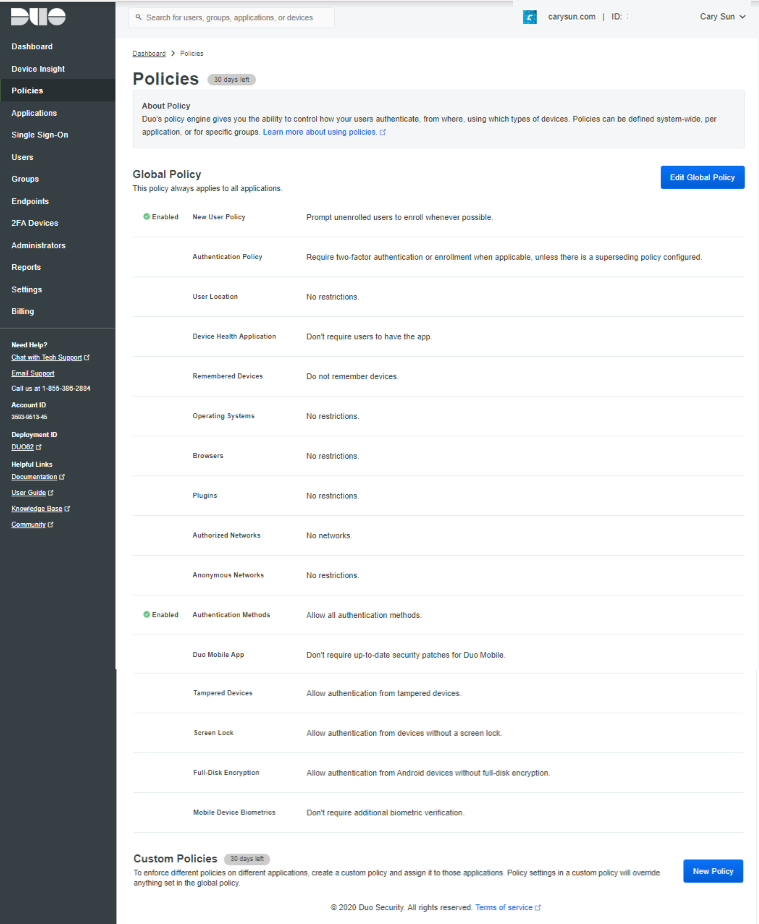This screenshot has width=759, height=924.
Task: Click the carysun.com account name
Action: (572, 16)
